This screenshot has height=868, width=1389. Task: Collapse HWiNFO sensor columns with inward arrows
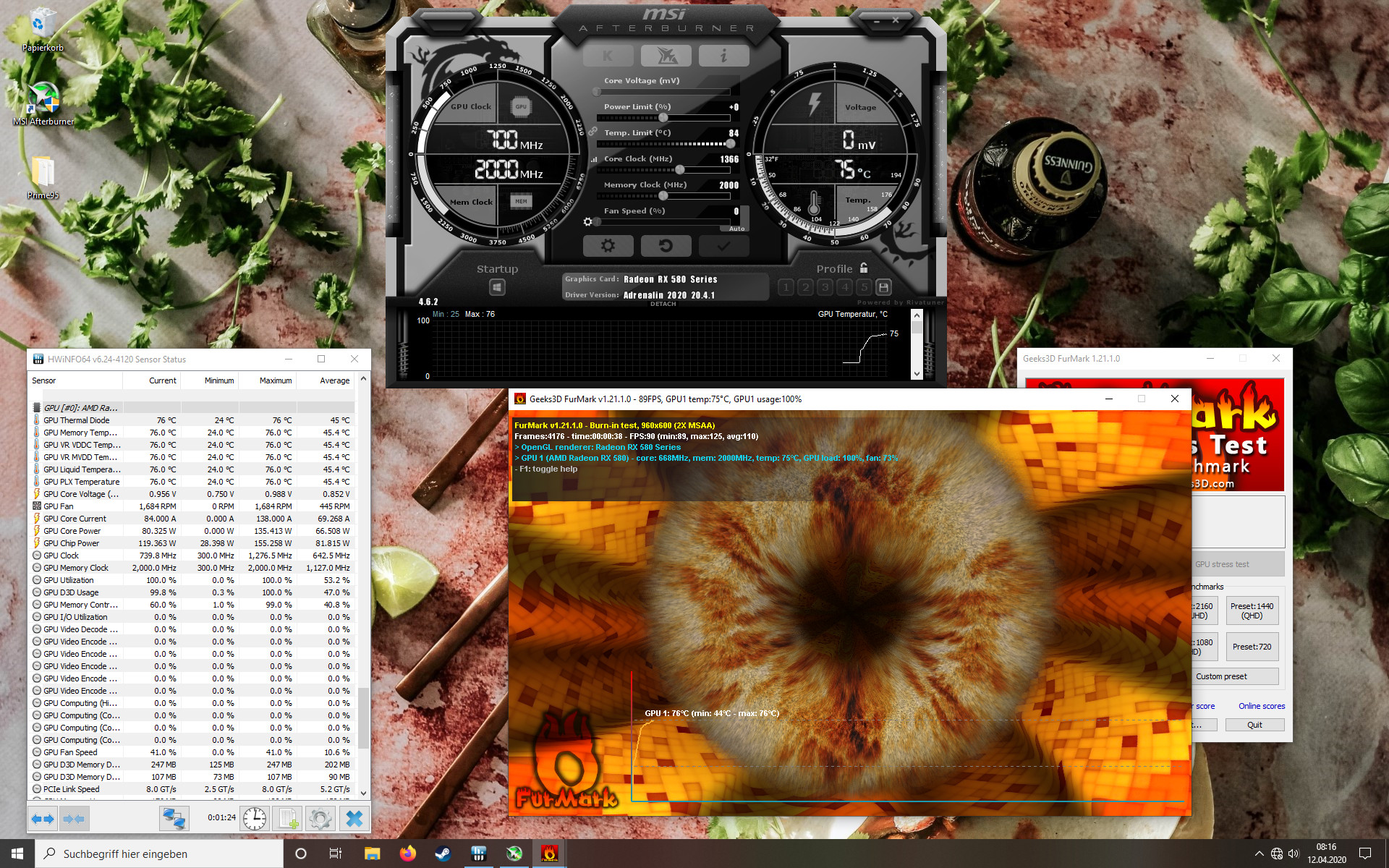(x=74, y=819)
